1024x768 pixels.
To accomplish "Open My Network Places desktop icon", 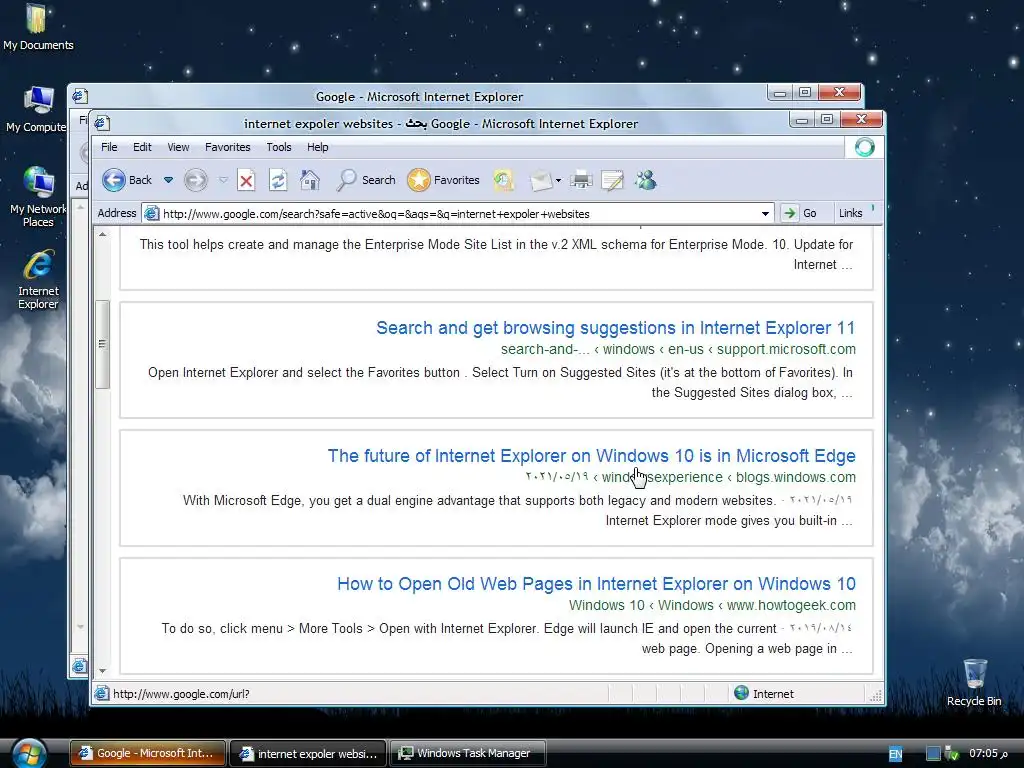I will click(x=38, y=197).
